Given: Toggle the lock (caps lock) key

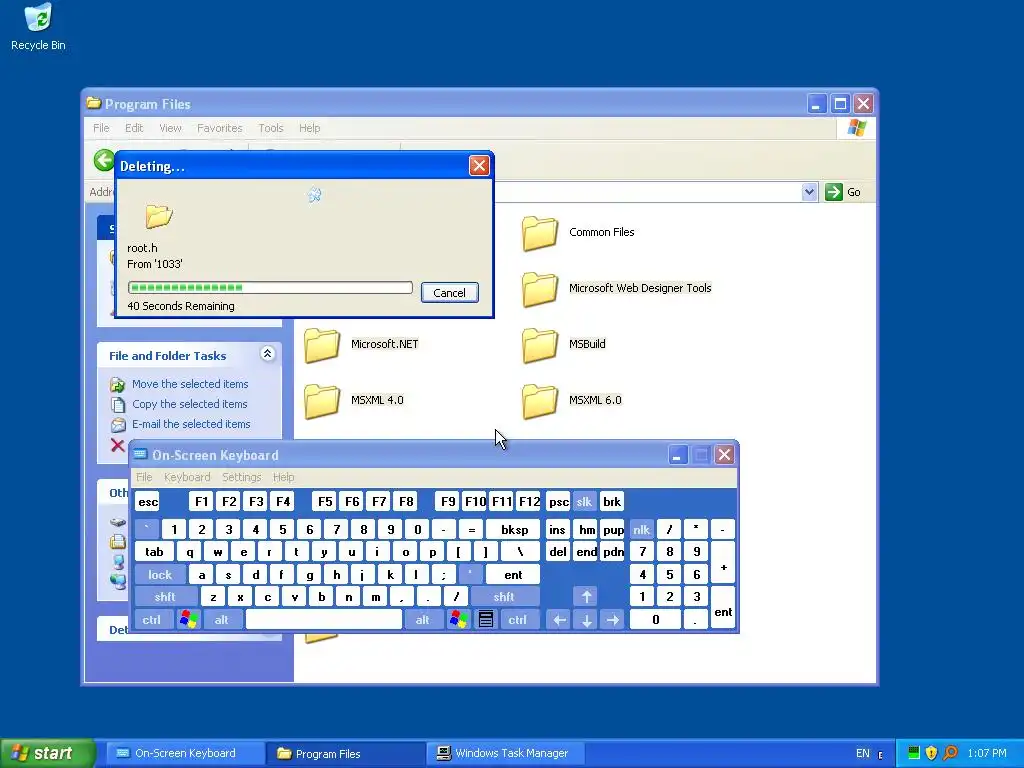Looking at the screenshot, I should 160,575.
